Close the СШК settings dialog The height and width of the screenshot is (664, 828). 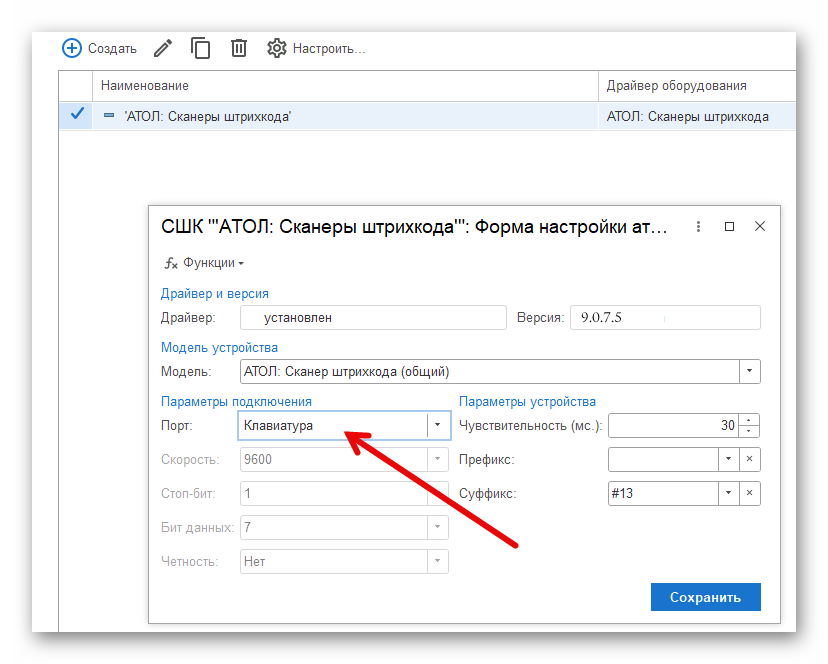click(x=760, y=226)
